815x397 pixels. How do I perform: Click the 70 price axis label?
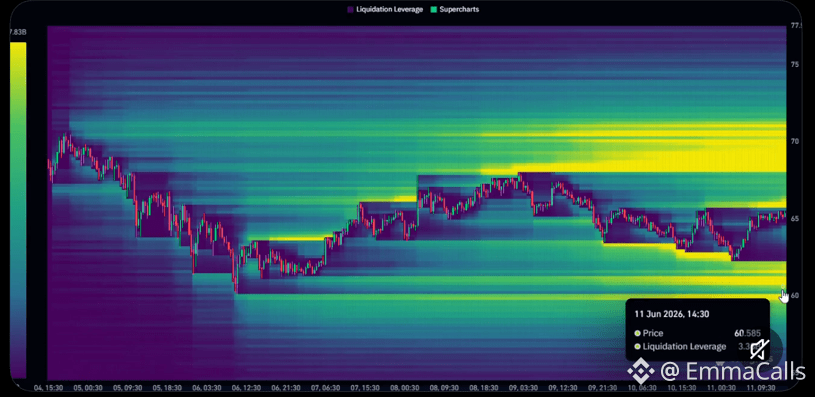coord(795,141)
